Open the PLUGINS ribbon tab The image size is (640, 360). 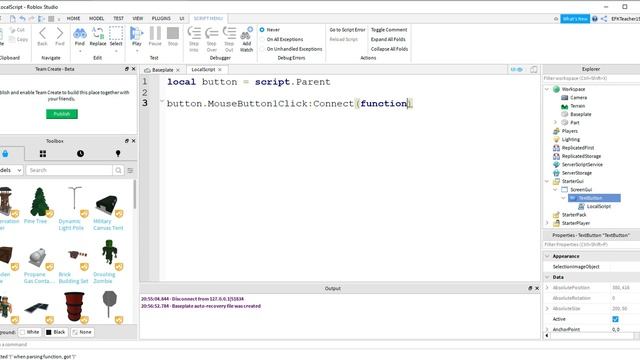[x=161, y=18]
